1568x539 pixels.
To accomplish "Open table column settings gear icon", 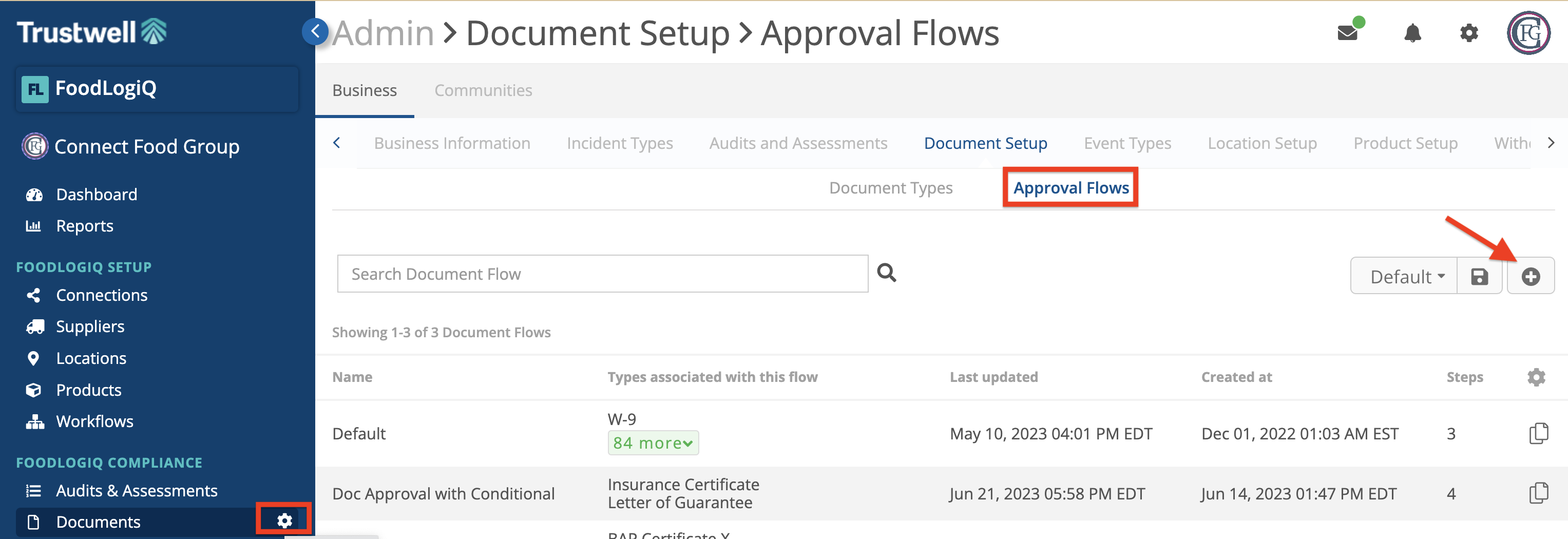I will [x=1536, y=377].
